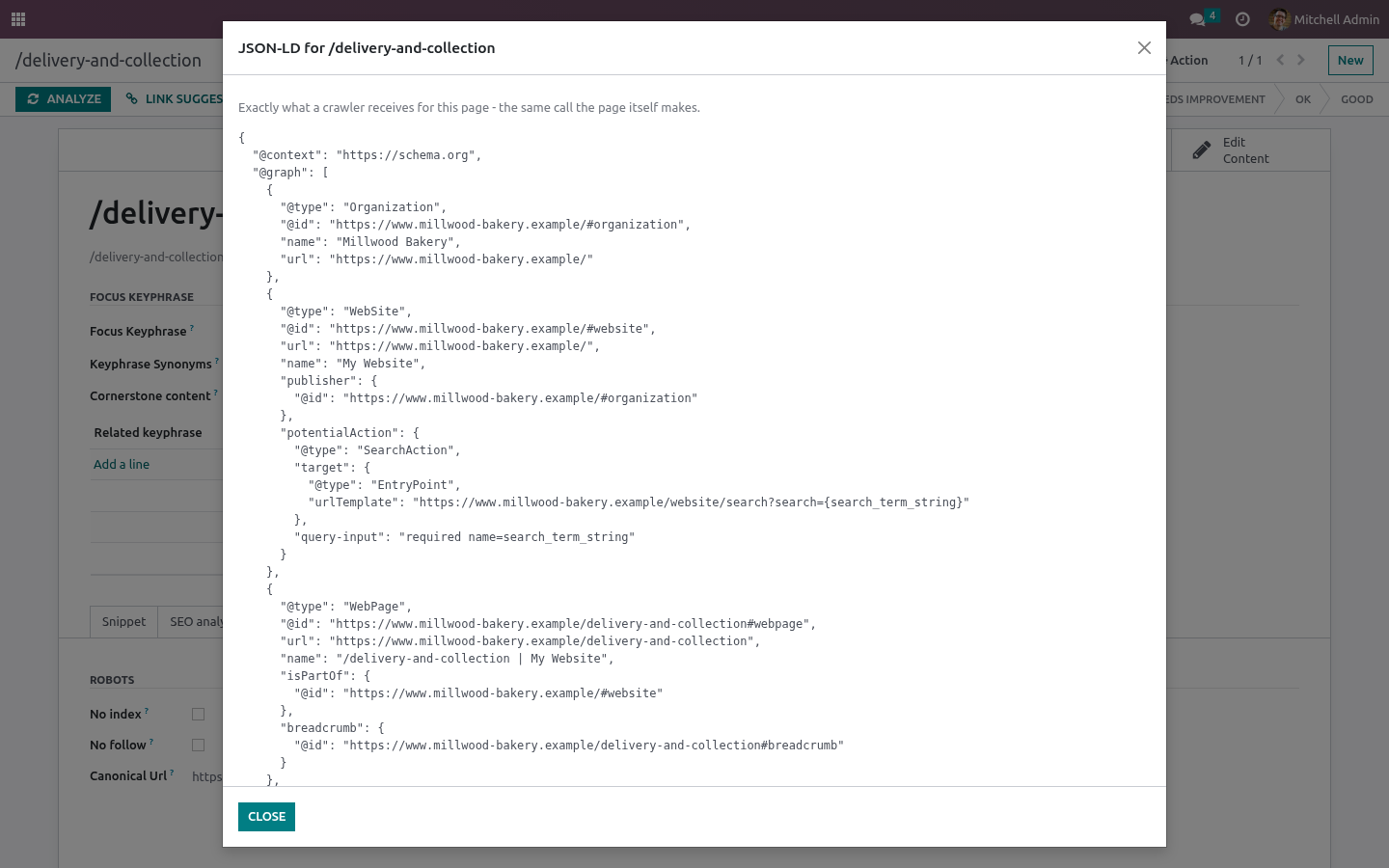This screenshot has width=1389, height=868.
Task: Toggle the No follow checkbox
Action: point(198,746)
